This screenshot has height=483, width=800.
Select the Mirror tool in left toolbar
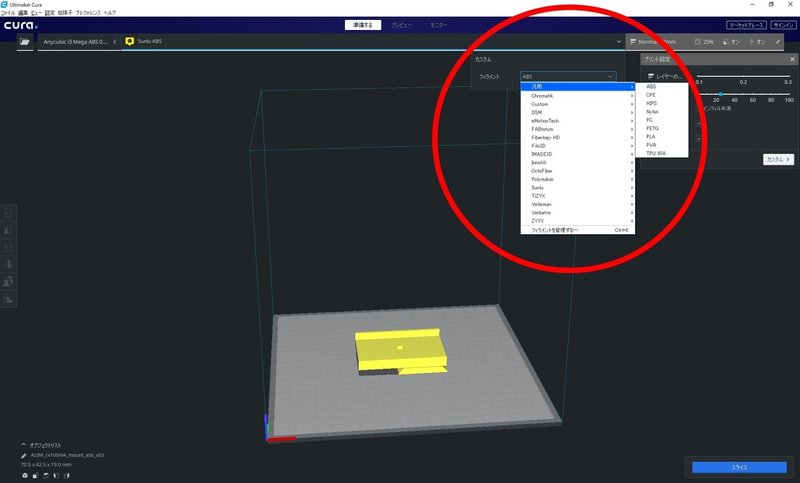[8, 264]
